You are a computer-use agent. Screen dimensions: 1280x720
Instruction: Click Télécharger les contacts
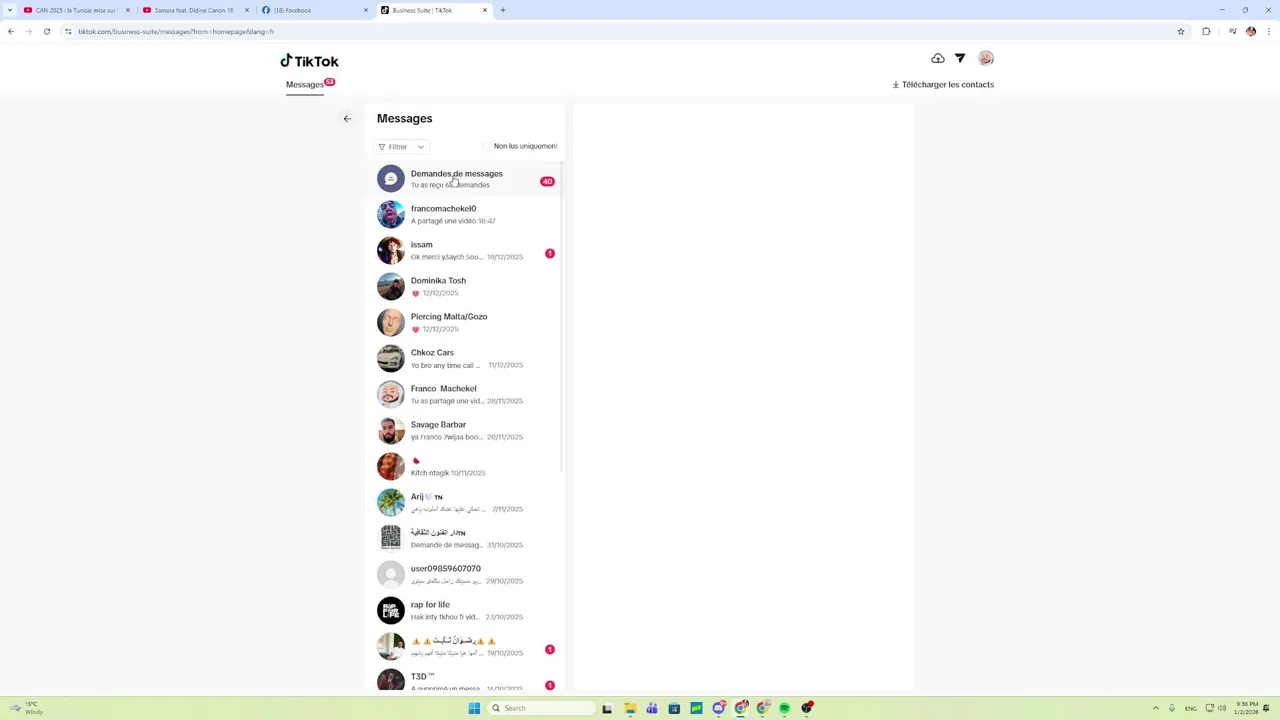point(943,85)
